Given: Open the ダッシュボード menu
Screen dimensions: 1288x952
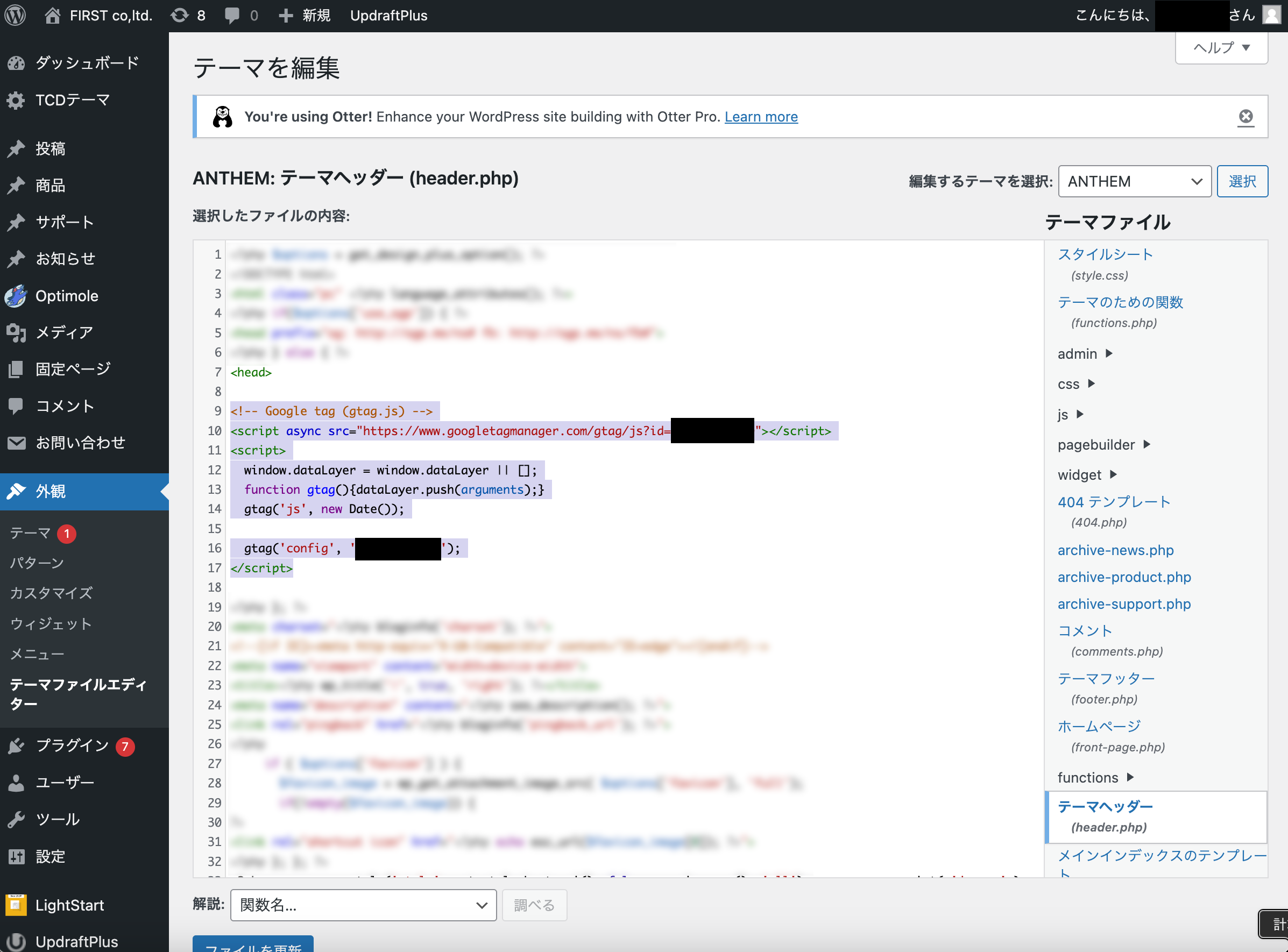Looking at the screenshot, I should 84,63.
